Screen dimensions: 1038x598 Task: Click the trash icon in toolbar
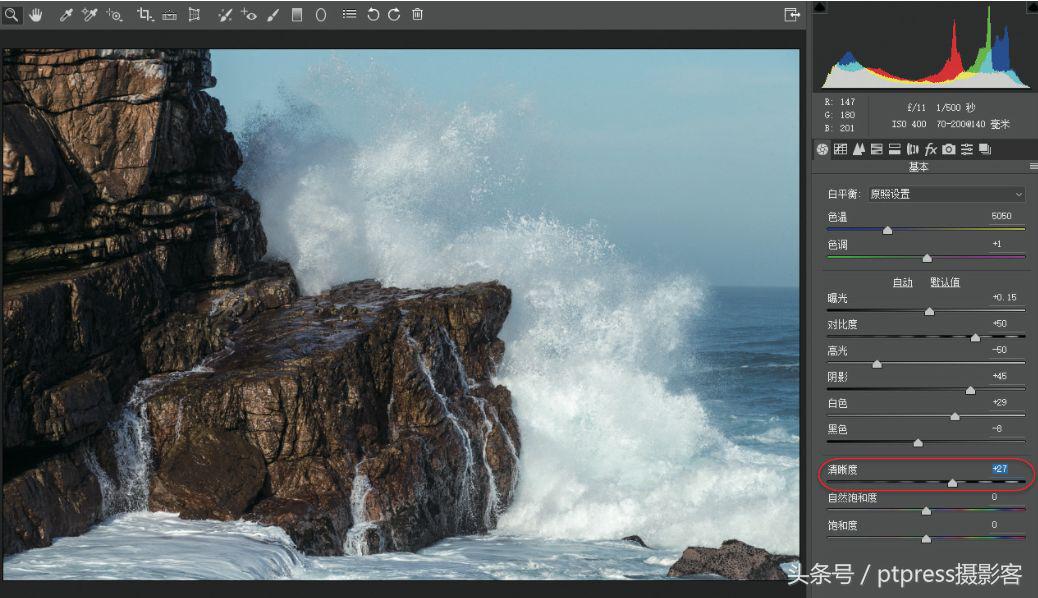(x=417, y=15)
